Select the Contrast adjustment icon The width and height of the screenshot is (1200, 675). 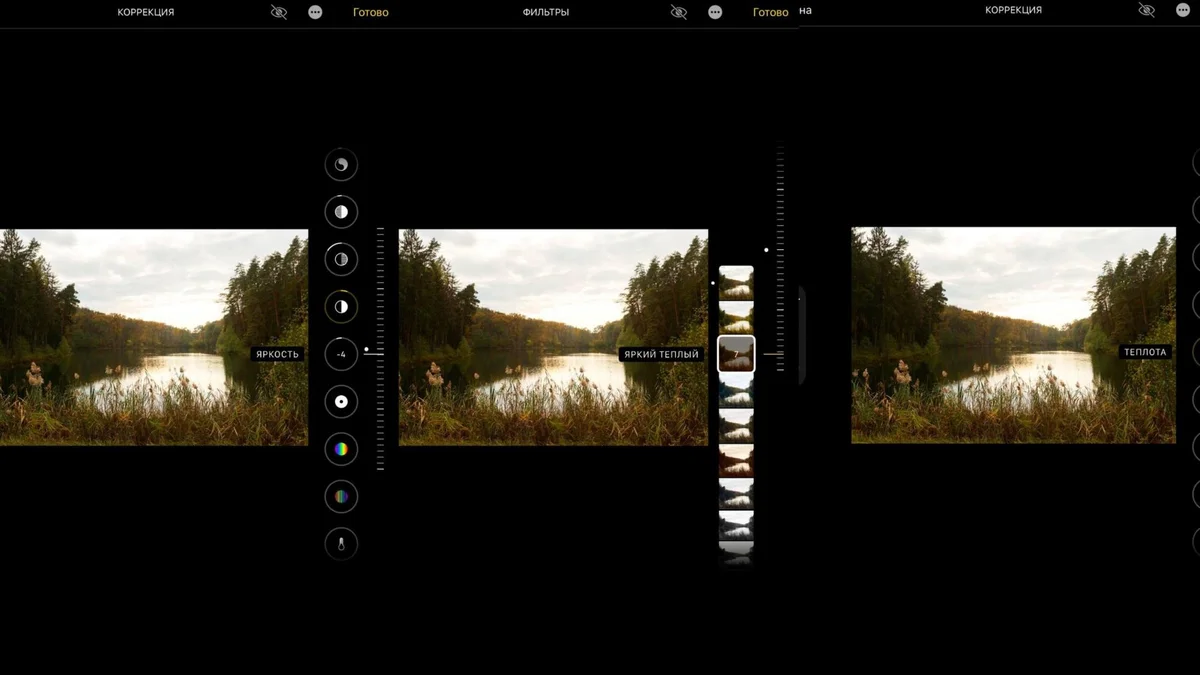[341, 306]
